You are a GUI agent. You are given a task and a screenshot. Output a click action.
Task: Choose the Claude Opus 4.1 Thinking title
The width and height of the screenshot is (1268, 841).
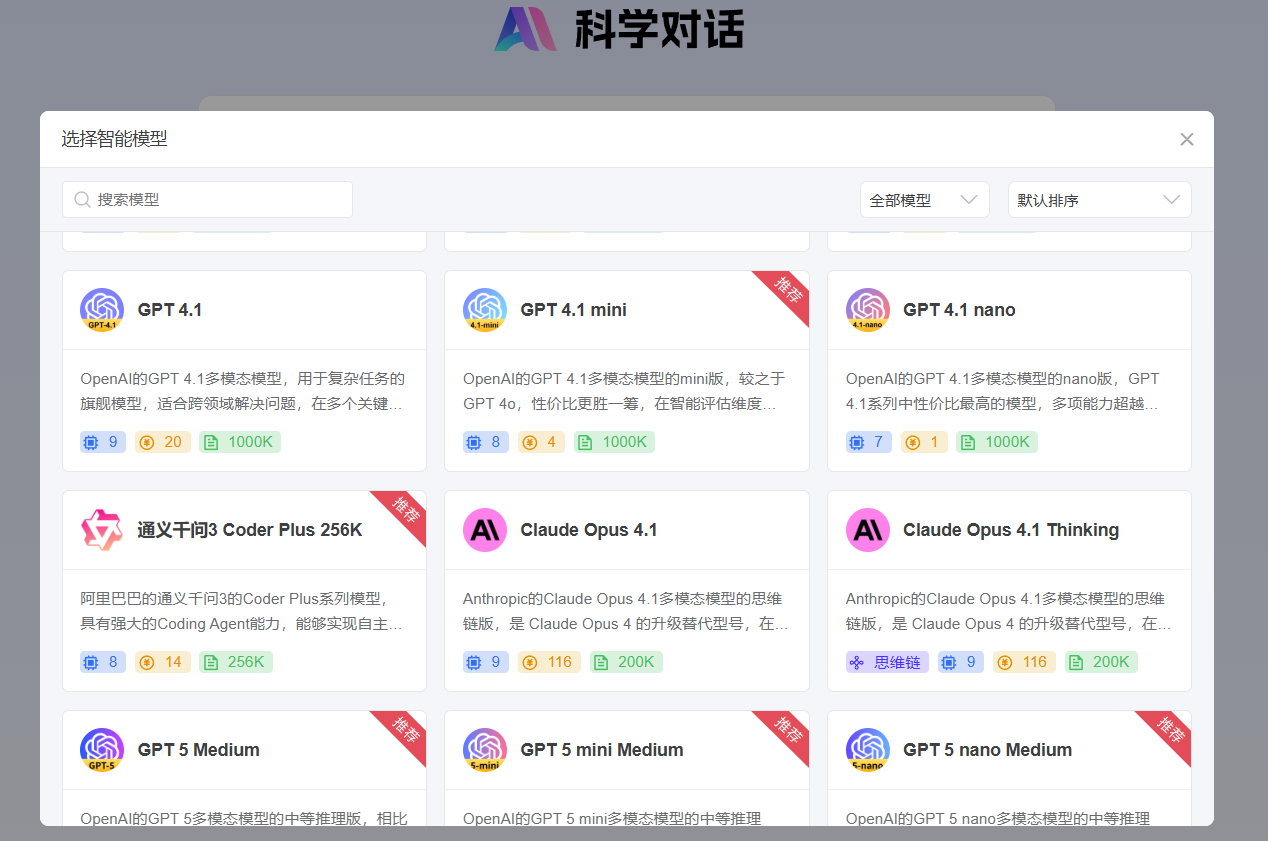[x=1011, y=530]
